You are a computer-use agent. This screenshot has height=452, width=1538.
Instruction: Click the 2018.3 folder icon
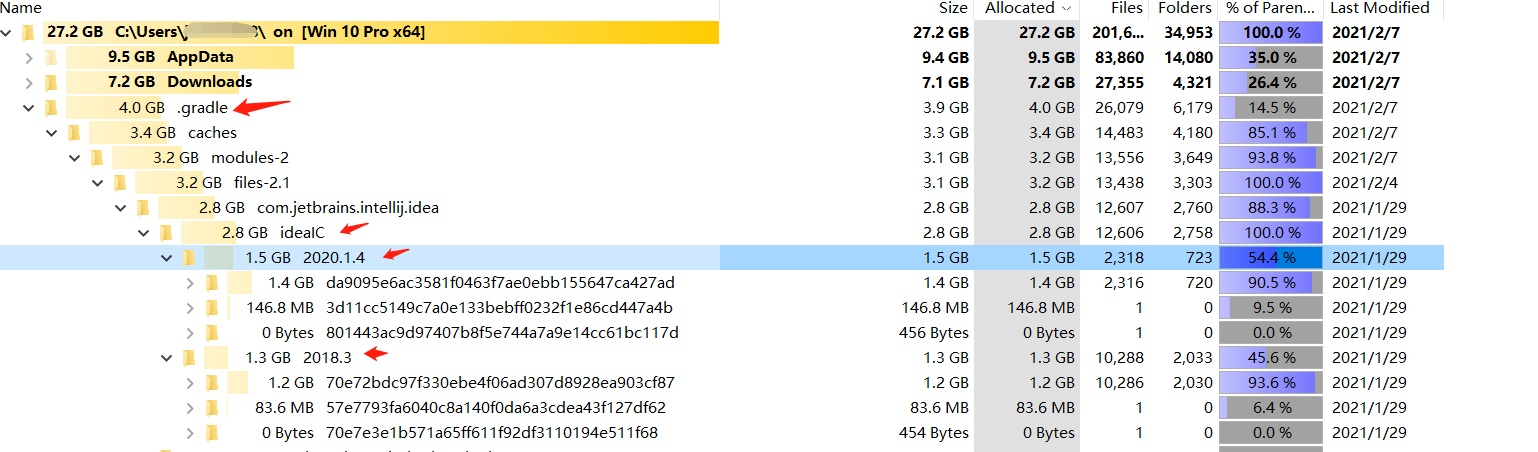(189, 357)
